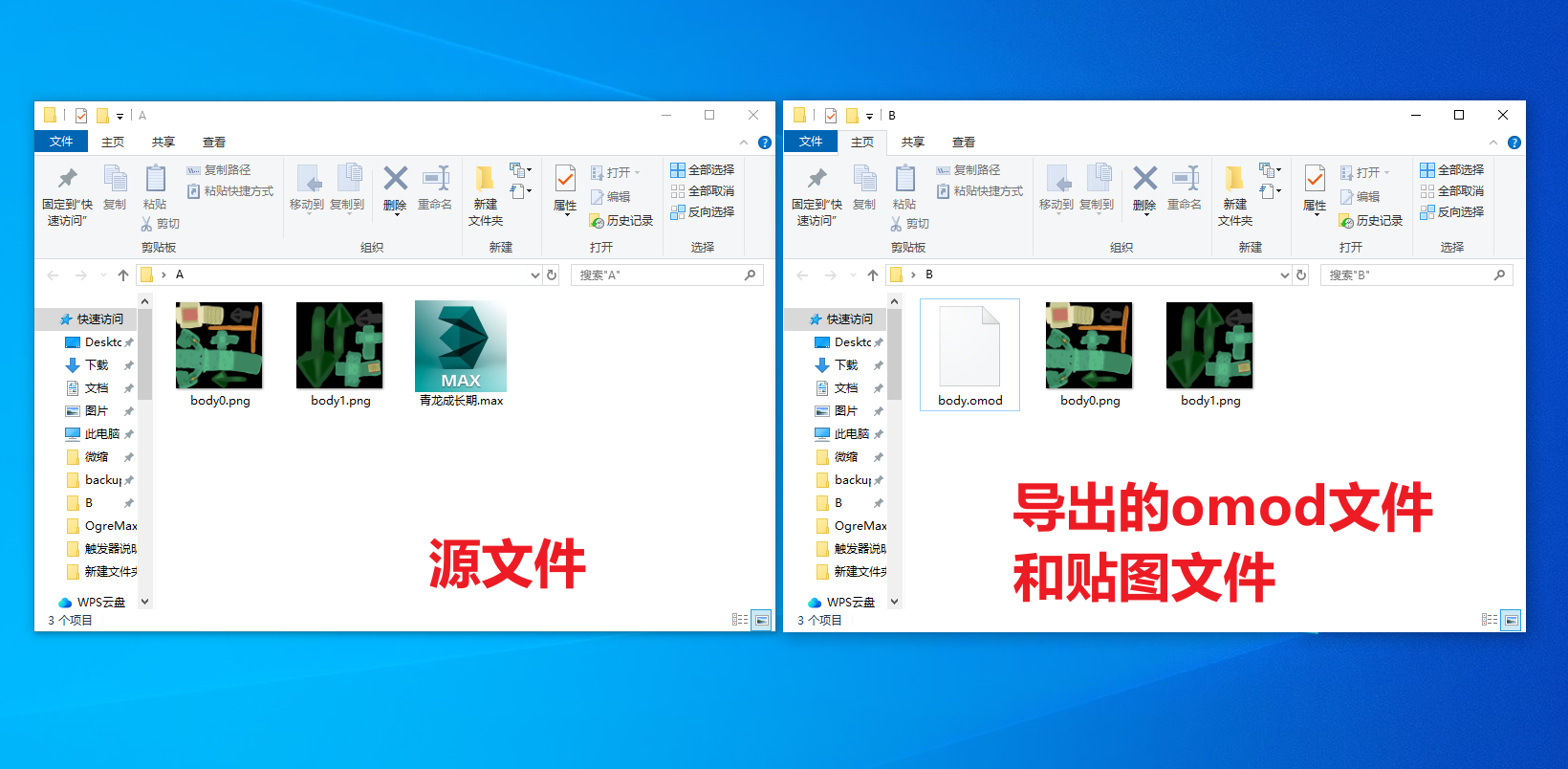The height and width of the screenshot is (769, 1568).
Task: Collapse the ribbon in window A
Action: pyautogui.click(x=744, y=143)
